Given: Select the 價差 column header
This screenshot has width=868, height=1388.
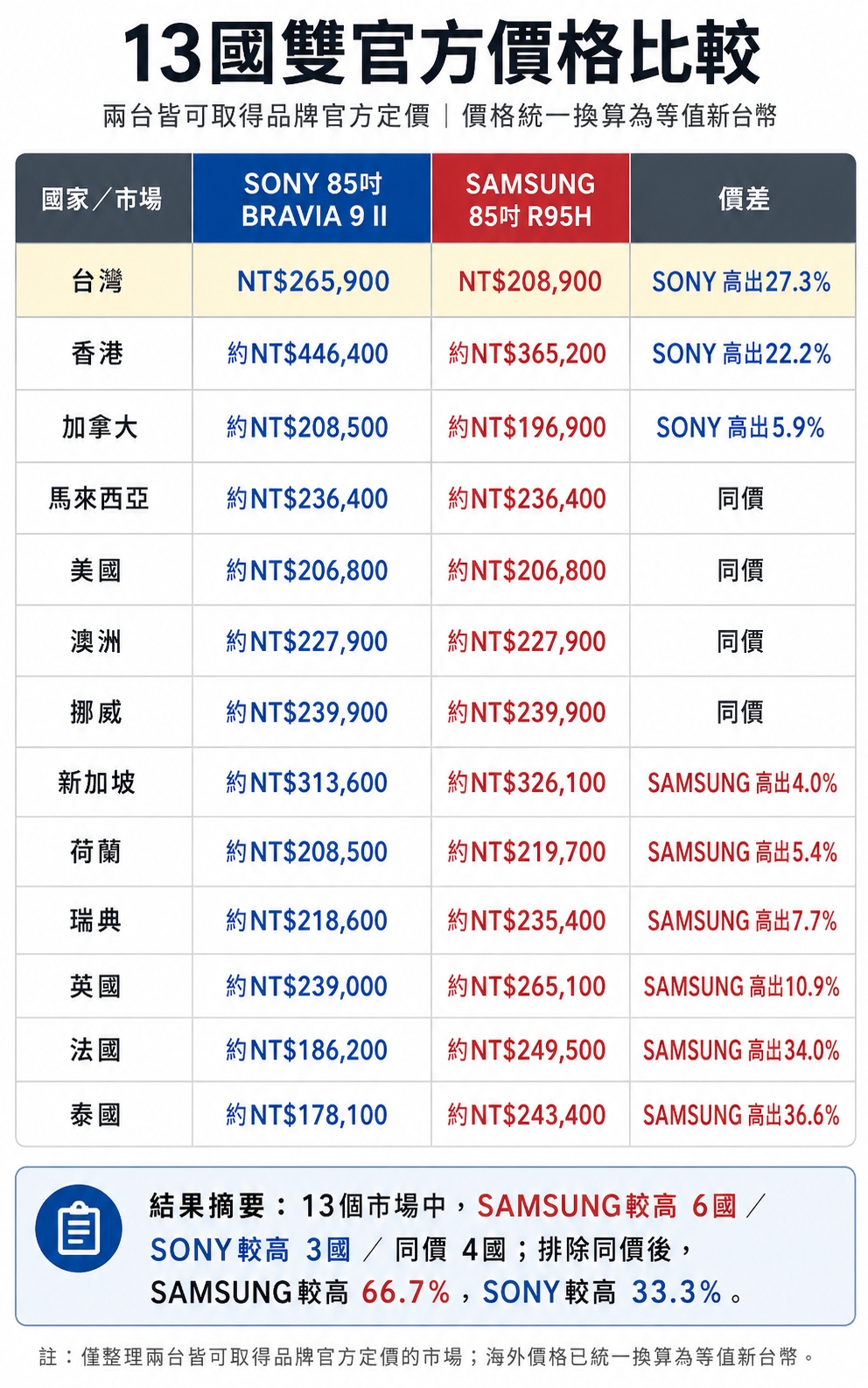Looking at the screenshot, I should (743, 199).
